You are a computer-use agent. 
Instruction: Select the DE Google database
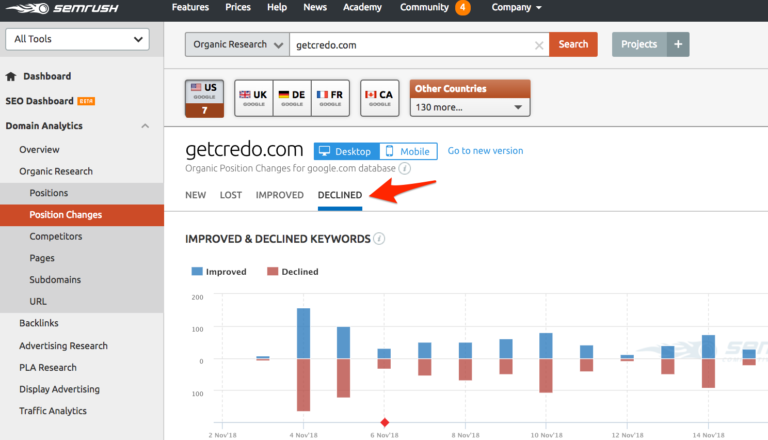coord(292,98)
